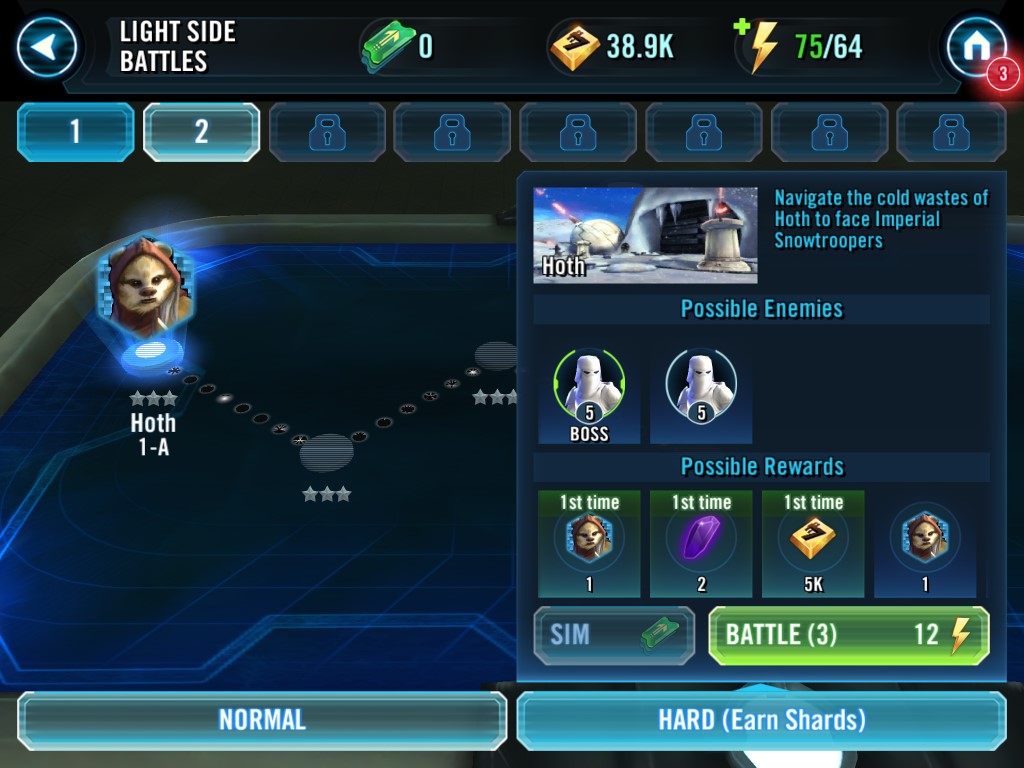This screenshot has width=1024, height=768.
Task: Switch to NORMAL difficulty
Action: (x=262, y=720)
